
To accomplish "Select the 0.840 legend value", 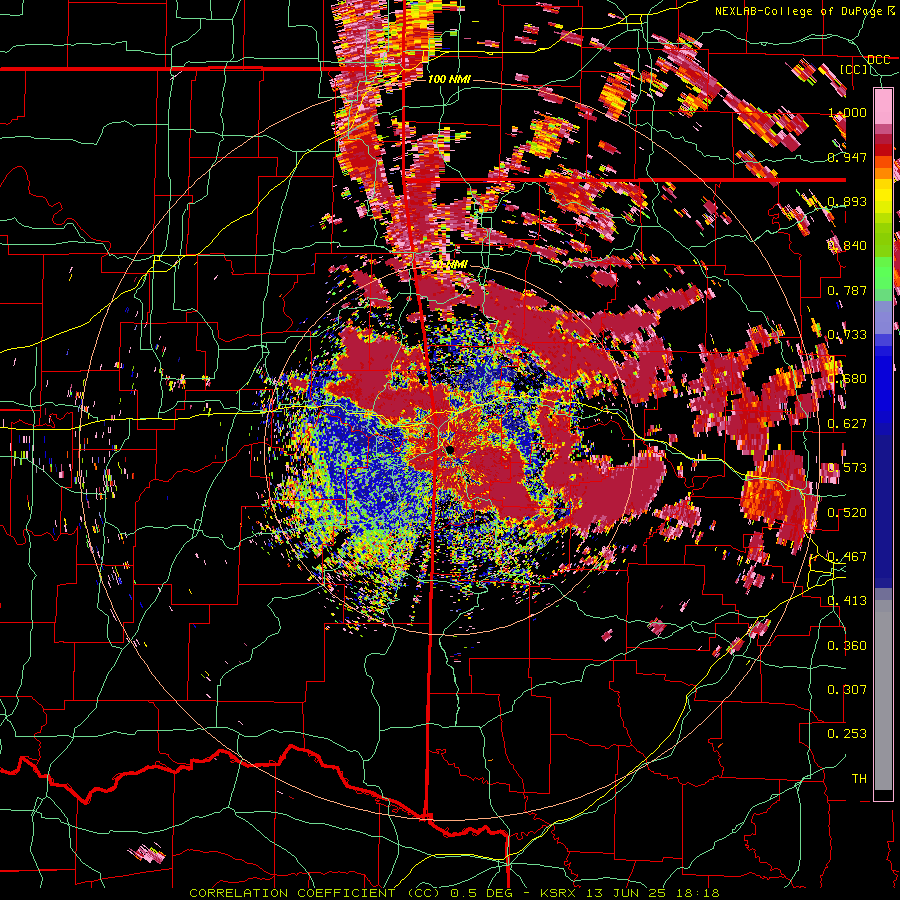I will coord(848,246).
